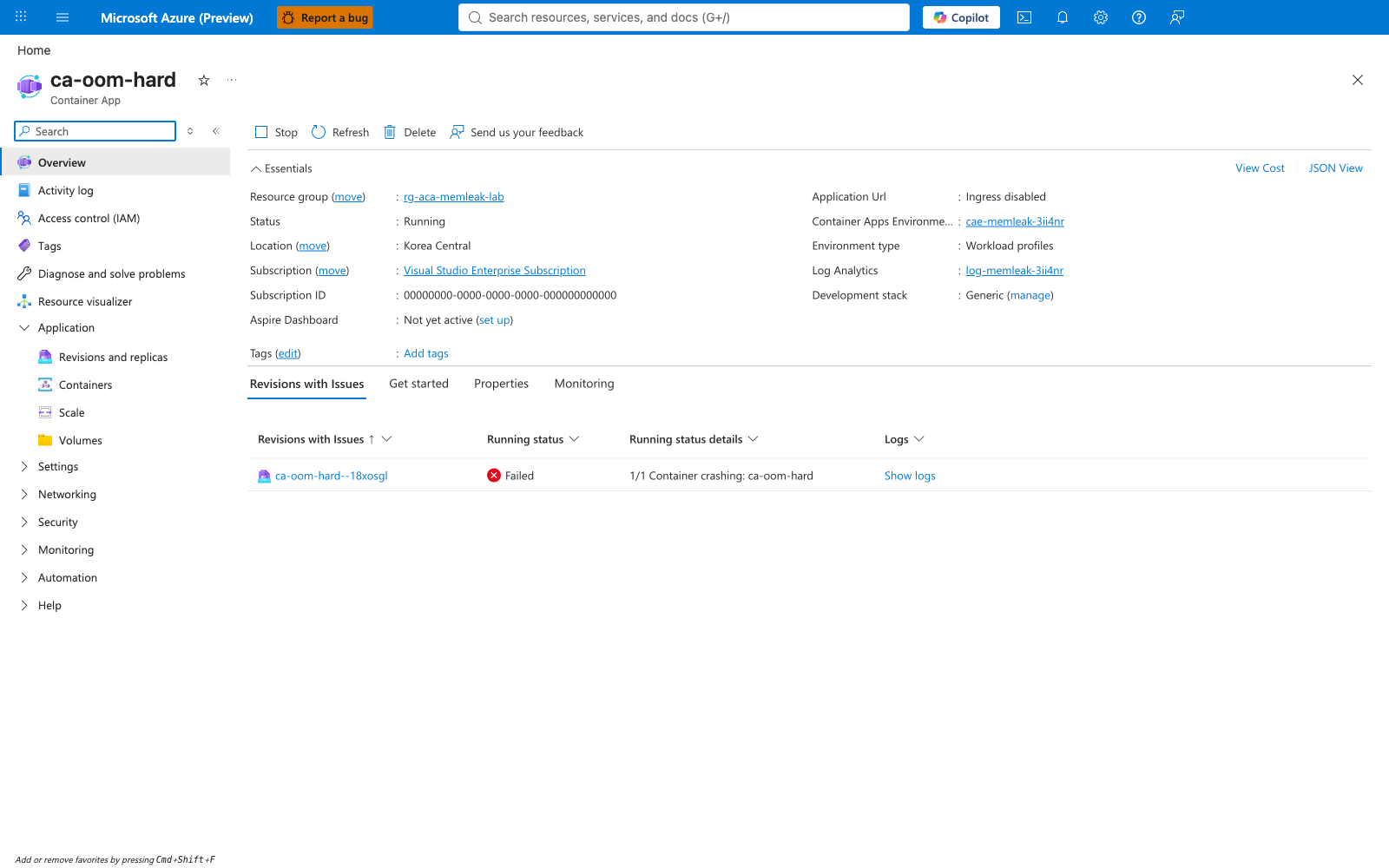Image resolution: width=1389 pixels, height=868 pixels.
Task: Click the Copilot button
Action: click(x=961, y=17)
